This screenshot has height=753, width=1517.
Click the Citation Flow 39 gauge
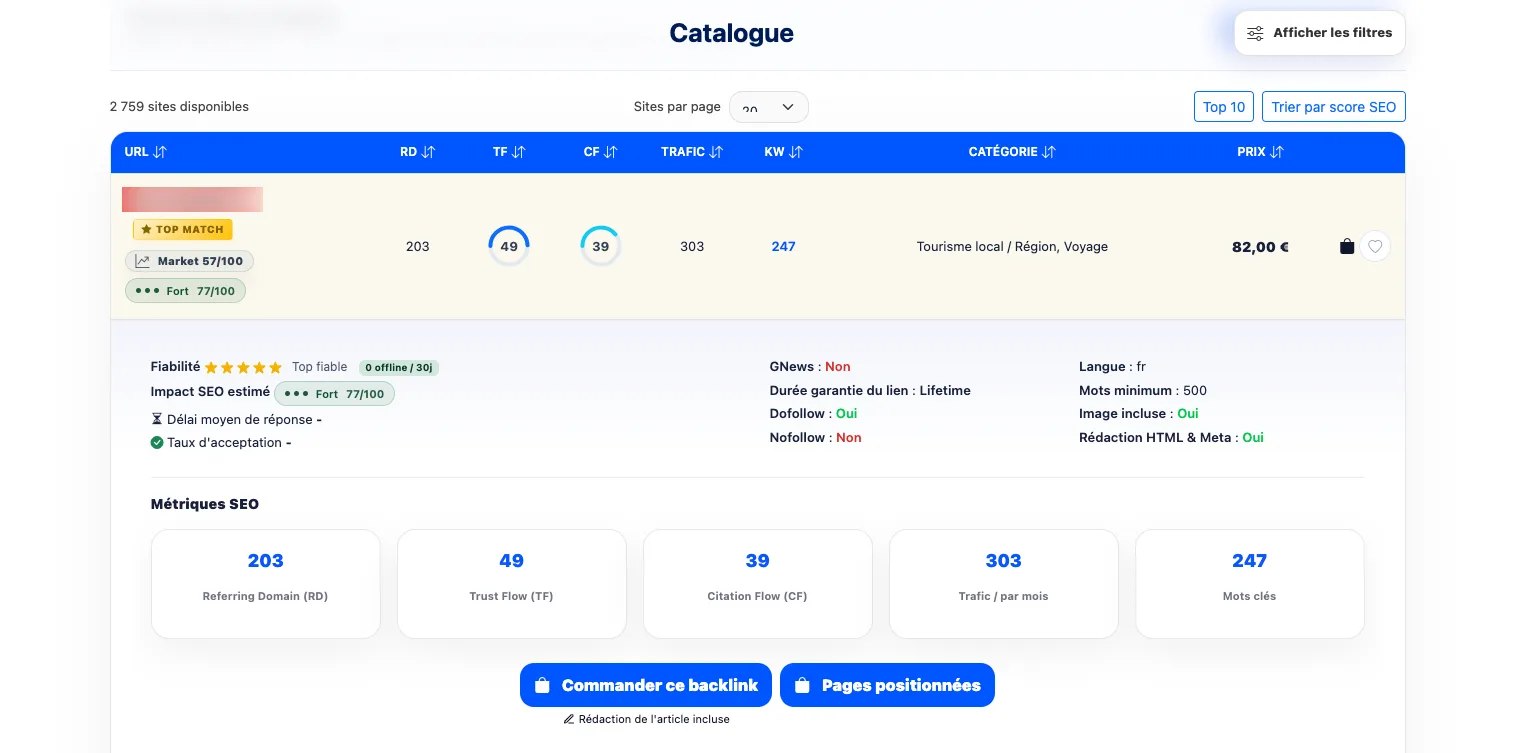coord(601,246)
